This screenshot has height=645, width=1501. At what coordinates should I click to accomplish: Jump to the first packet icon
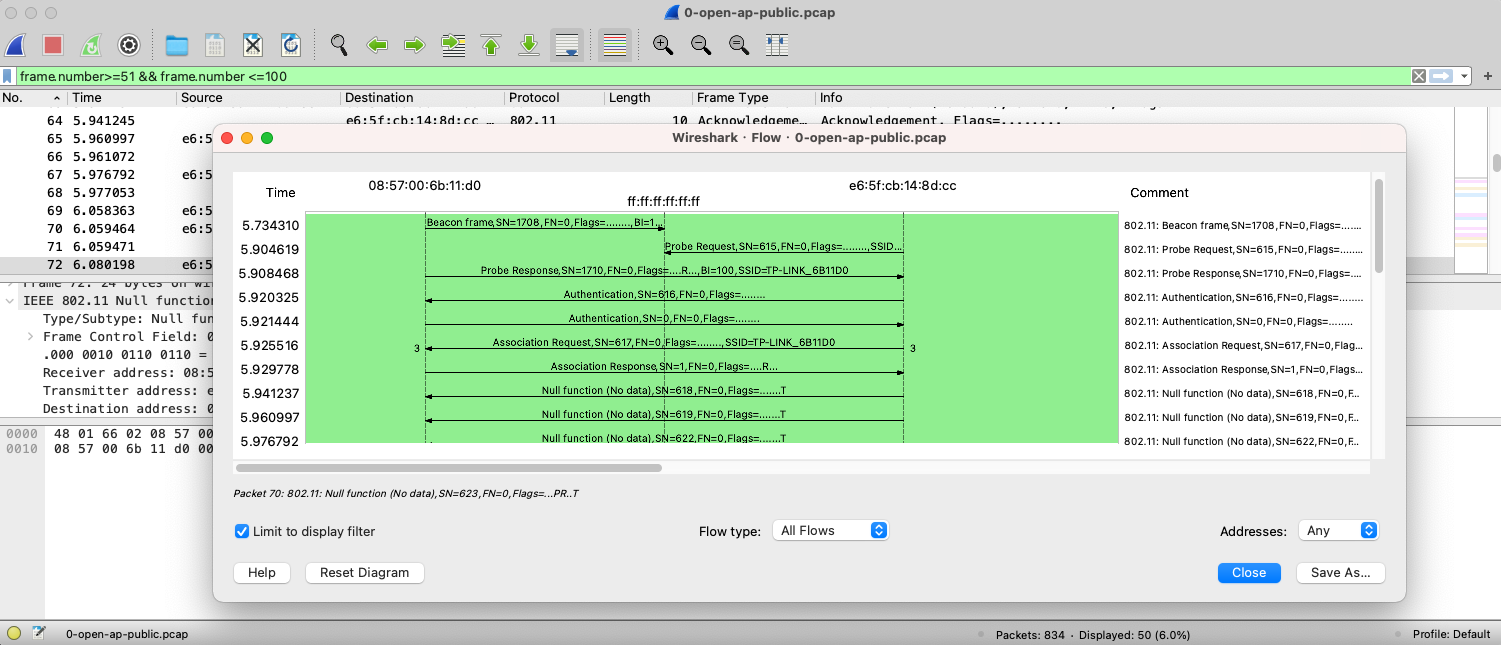[491, 45]
